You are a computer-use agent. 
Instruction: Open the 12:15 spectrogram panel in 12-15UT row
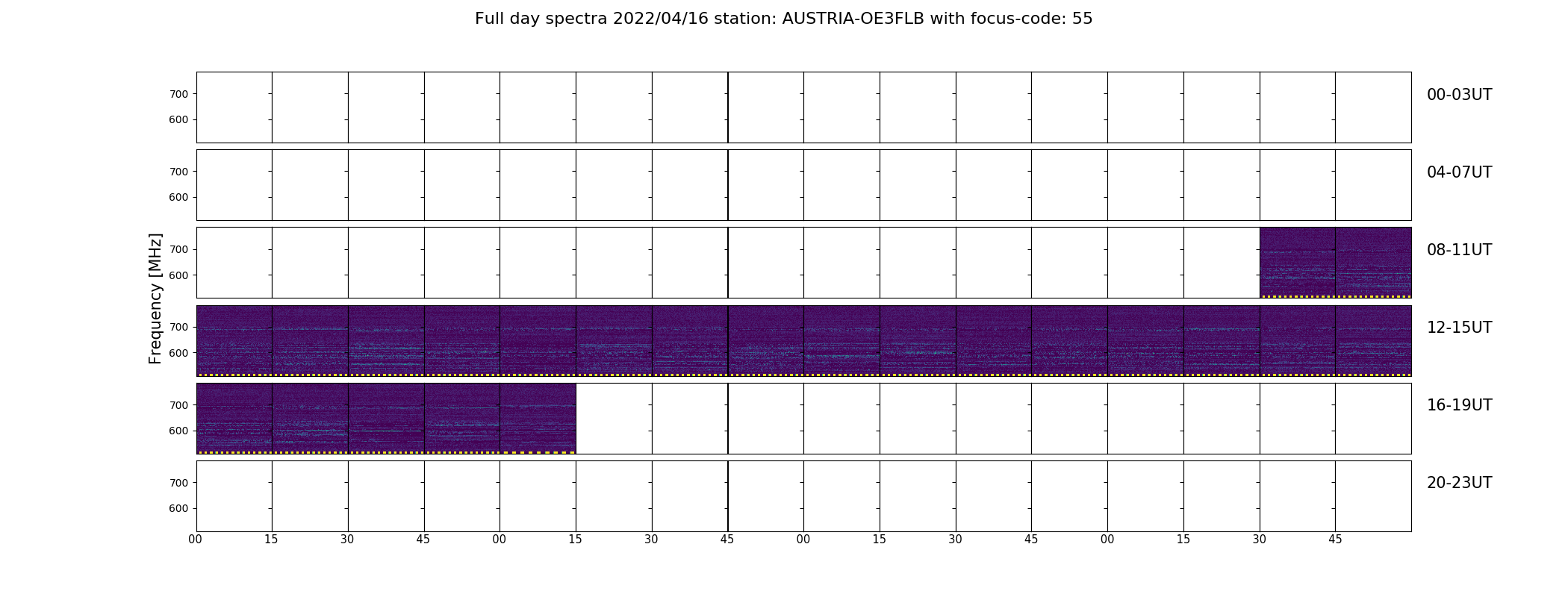point(310,340)
